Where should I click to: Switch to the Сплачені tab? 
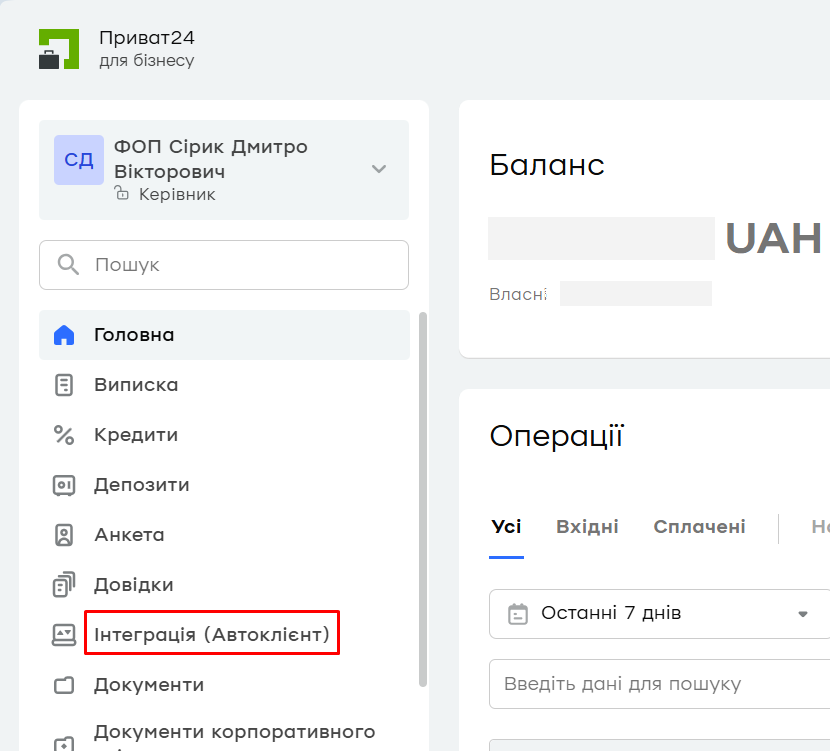(x=699, y=527)
